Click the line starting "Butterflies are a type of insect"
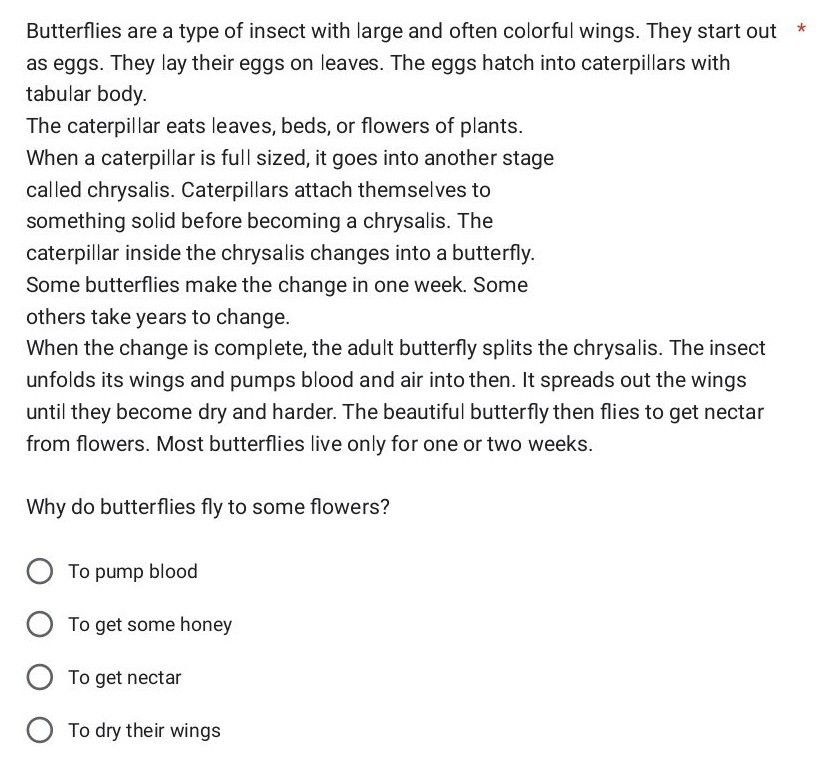 point(400,31)
